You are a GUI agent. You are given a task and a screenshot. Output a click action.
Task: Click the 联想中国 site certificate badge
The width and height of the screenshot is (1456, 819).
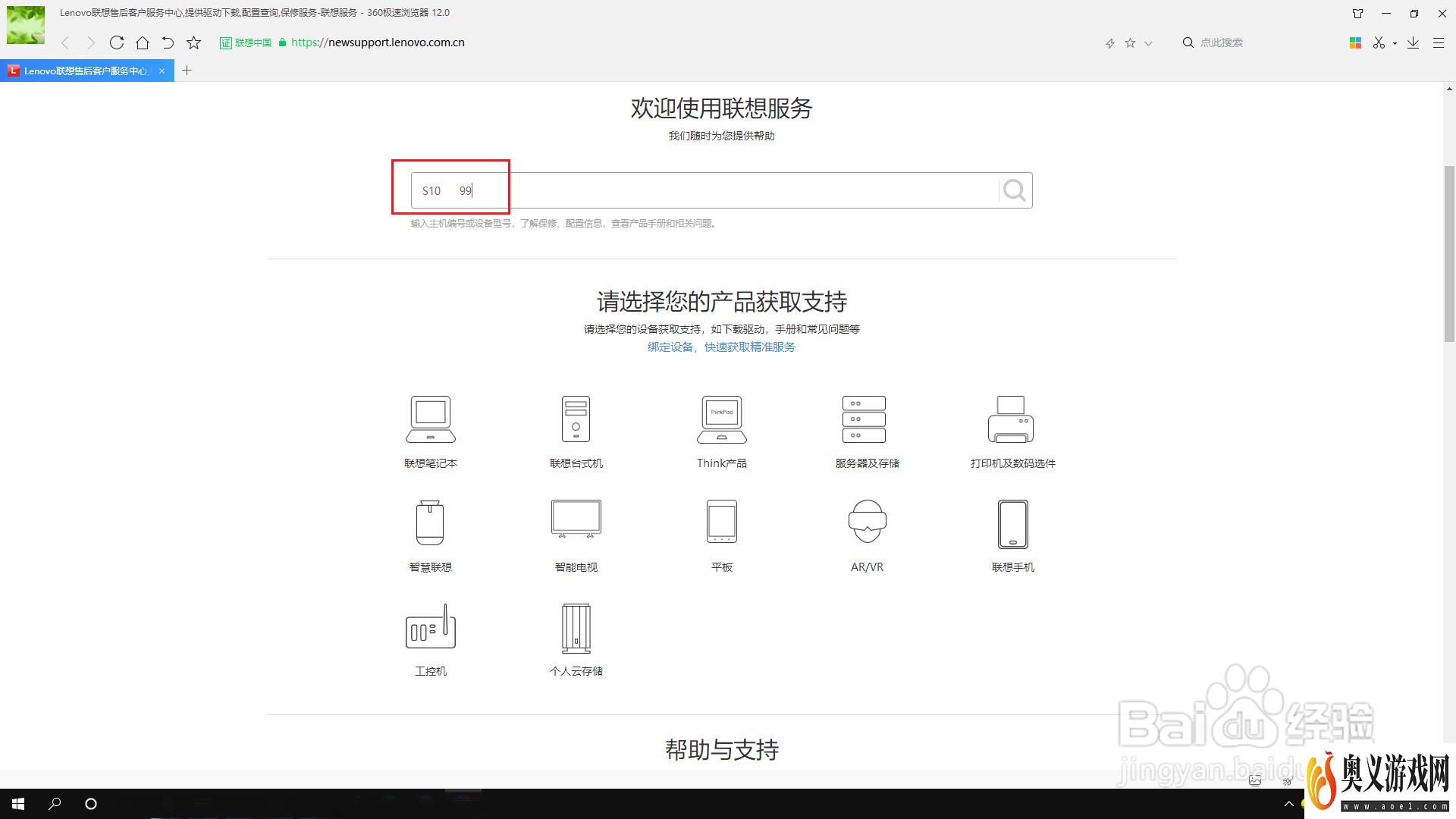pos(246,43)
